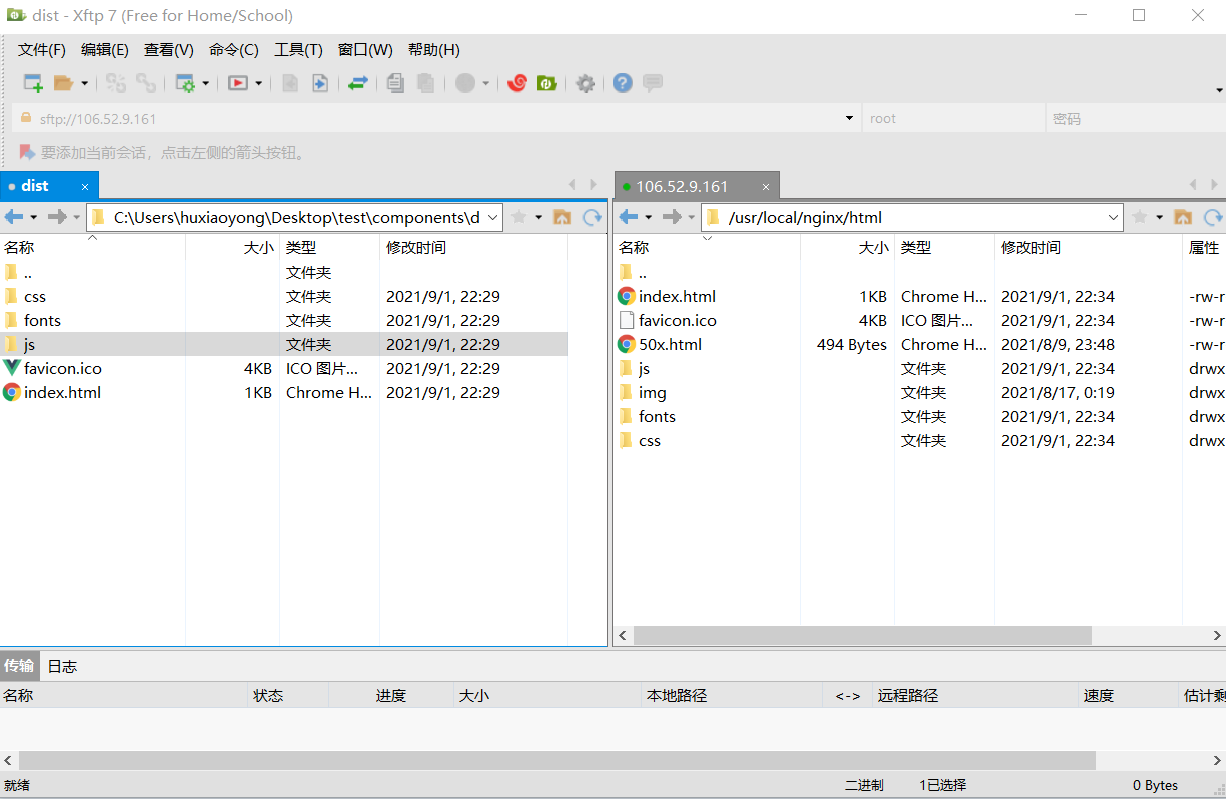Viewport: 1226px width, 799px height.
Task: Open help via blue question mark icon
Action: pyautogui.click(x=623, y=83)
